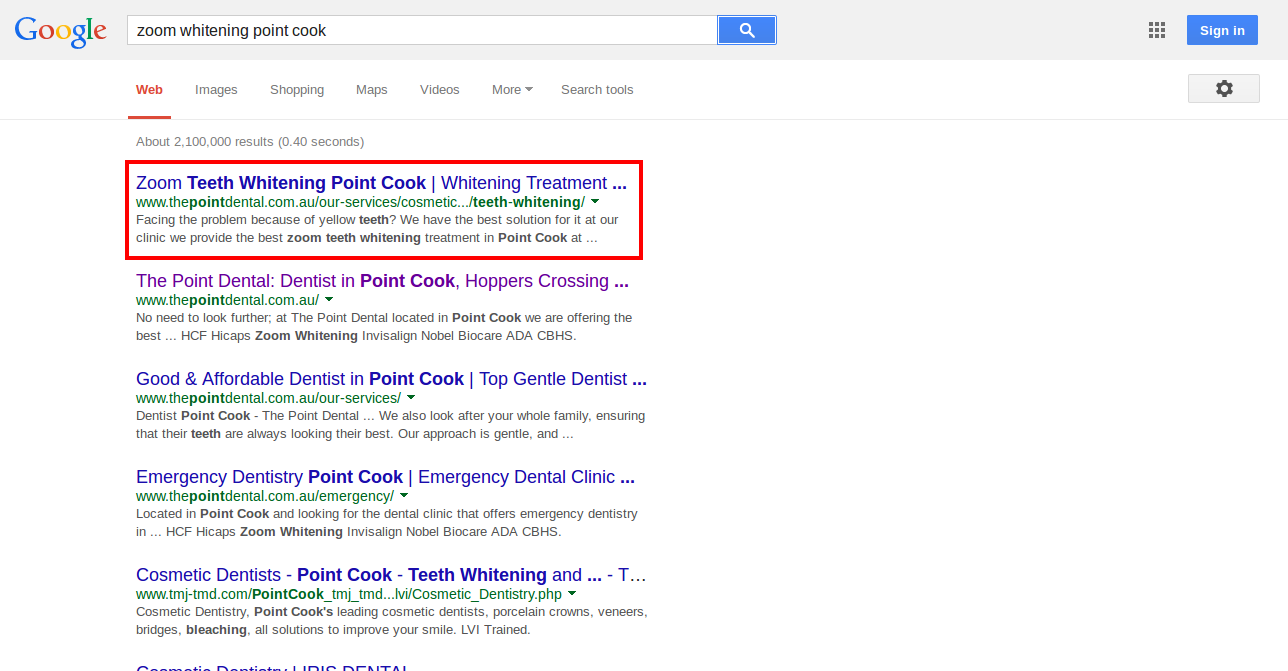This screenshot has width=1288, height=671.
Task: Click snippet starting 'Facing the problem because'
Action: click(377, 229)
